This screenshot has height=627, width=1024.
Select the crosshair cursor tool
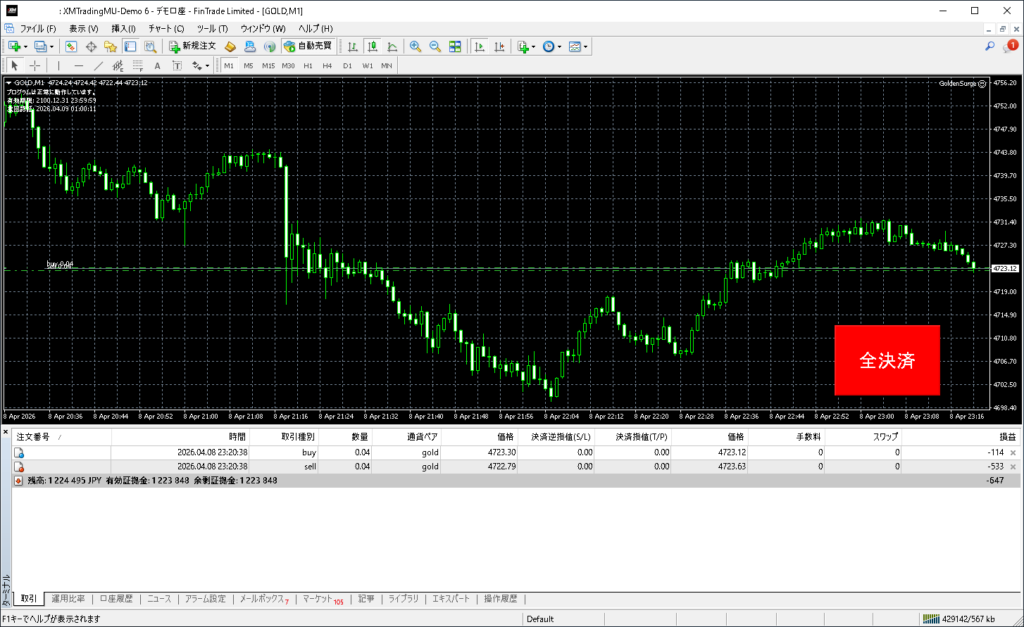click(35, 65)
